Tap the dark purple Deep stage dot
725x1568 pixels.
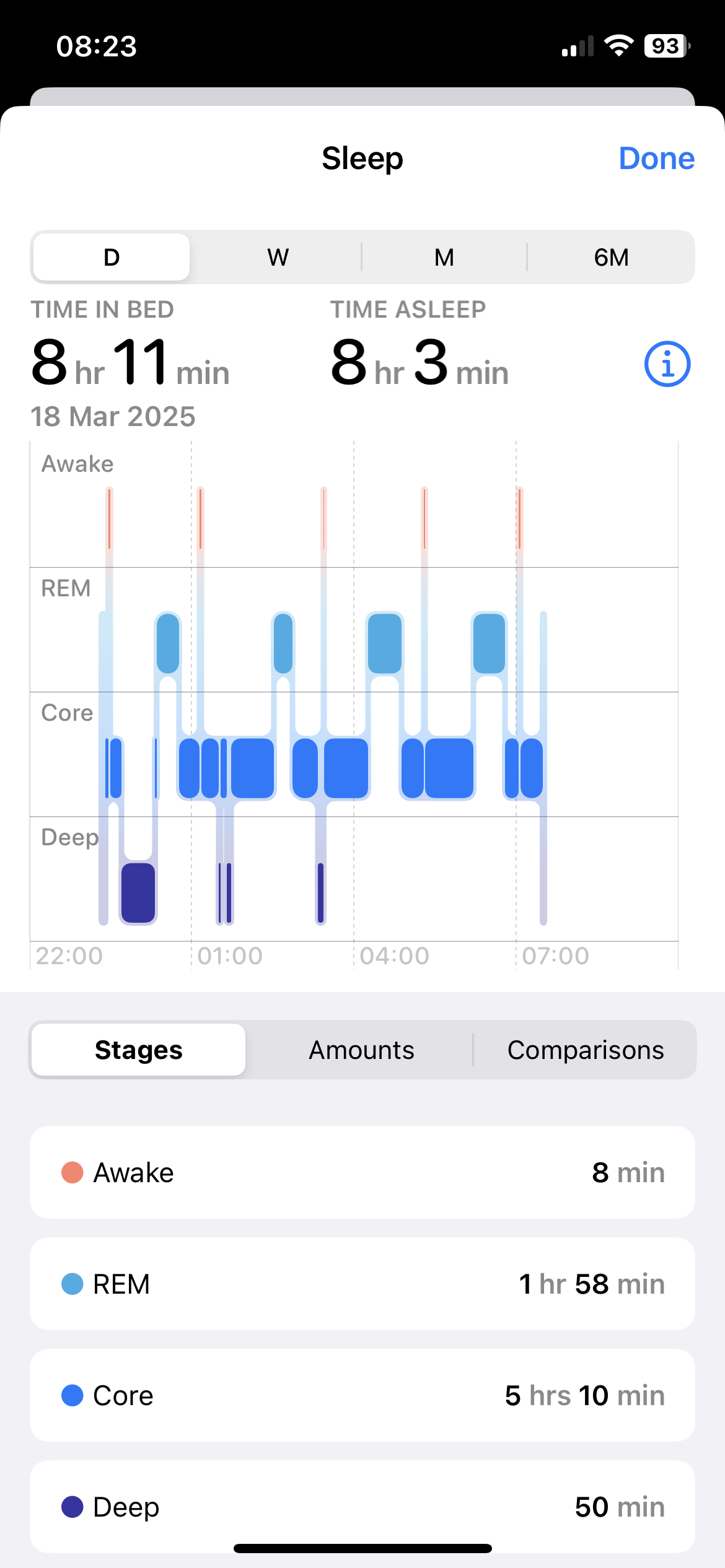72,1507
